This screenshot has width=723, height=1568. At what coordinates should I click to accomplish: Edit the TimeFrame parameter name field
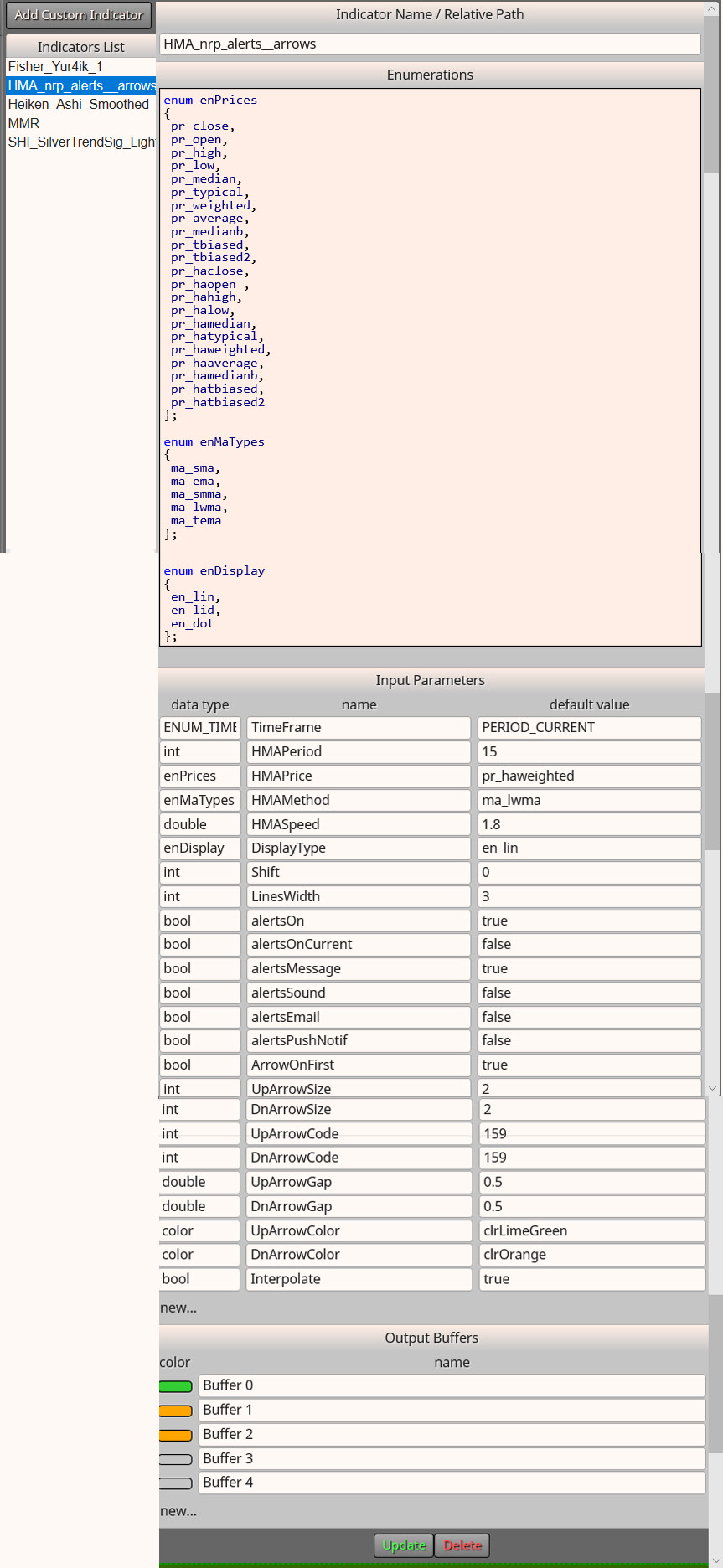[x=359, y=727]
